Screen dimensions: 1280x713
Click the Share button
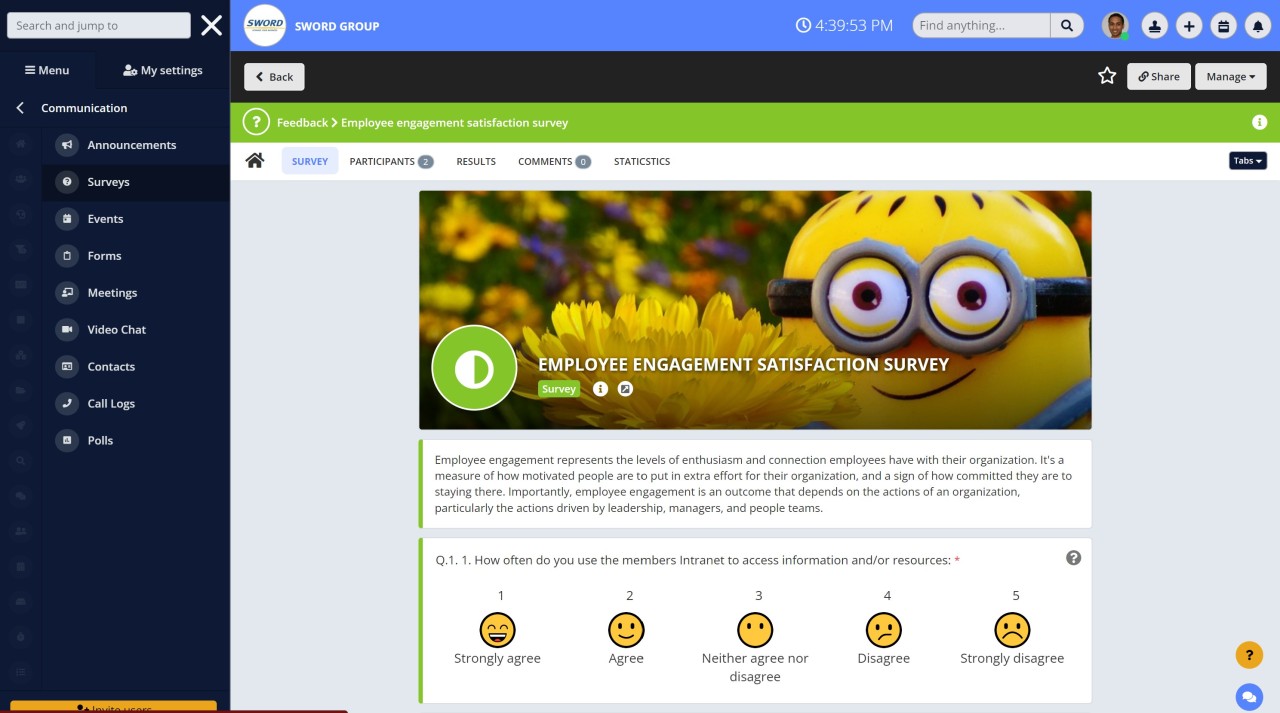click(x=1158, y=76)
